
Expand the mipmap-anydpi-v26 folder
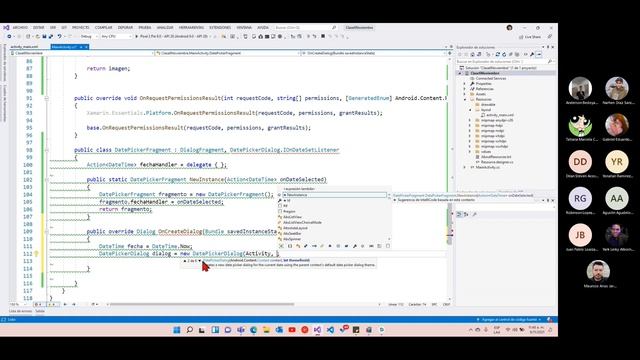470,120
